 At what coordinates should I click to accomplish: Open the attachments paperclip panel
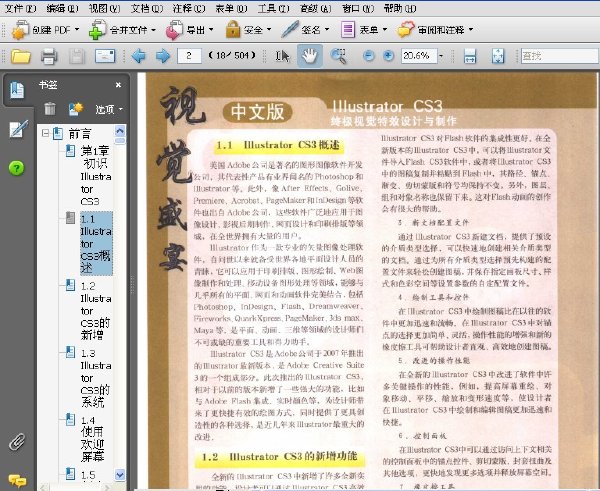pyautogui.click(x=17, y=442)
